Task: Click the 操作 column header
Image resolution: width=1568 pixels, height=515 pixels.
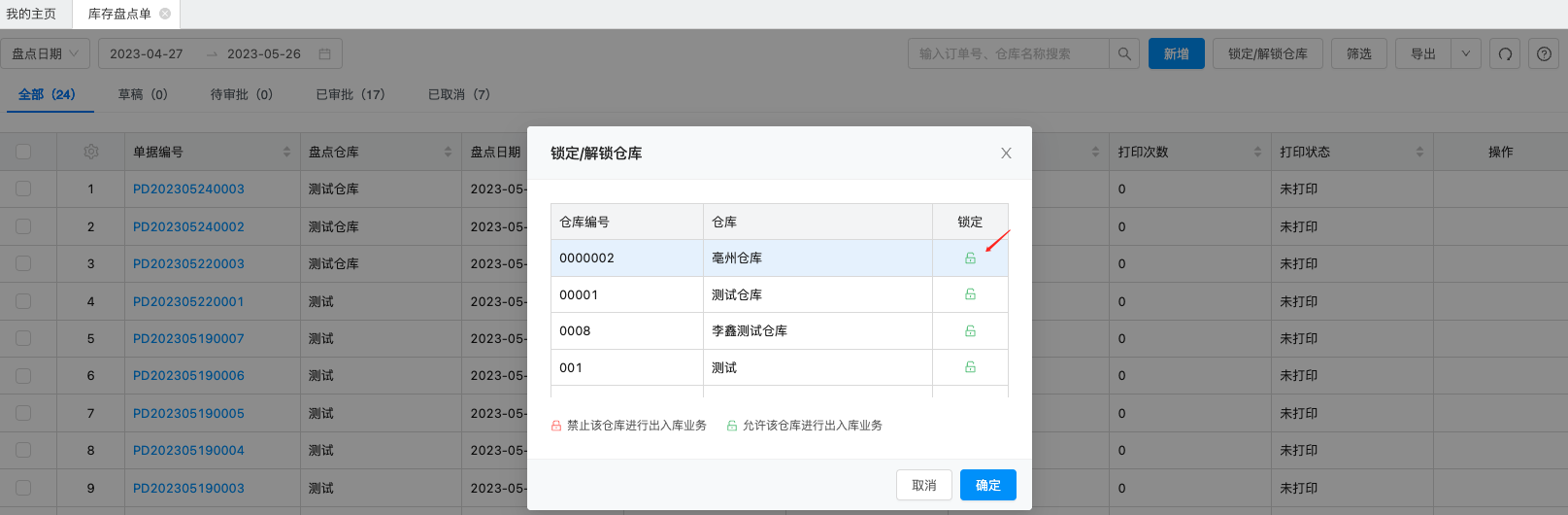Action: tap(1500, 152)
